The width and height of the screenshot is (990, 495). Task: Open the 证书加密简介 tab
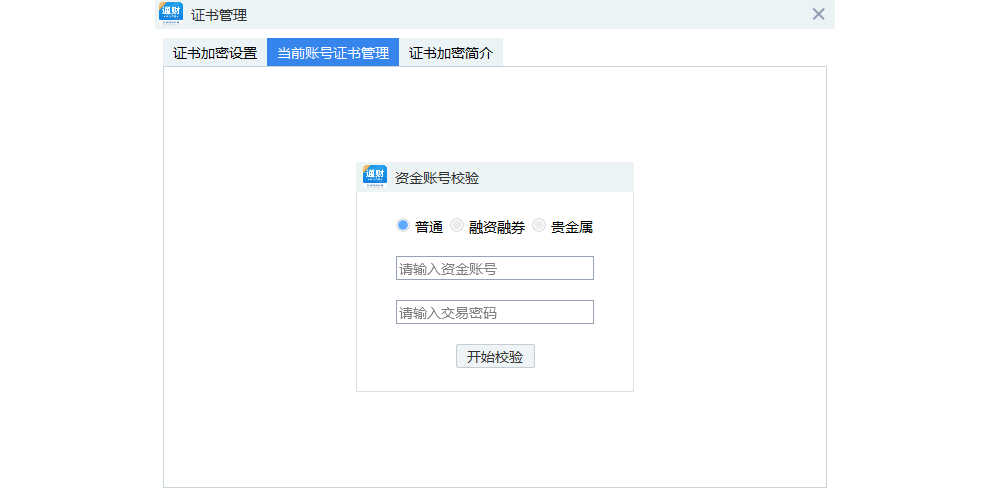451,52
